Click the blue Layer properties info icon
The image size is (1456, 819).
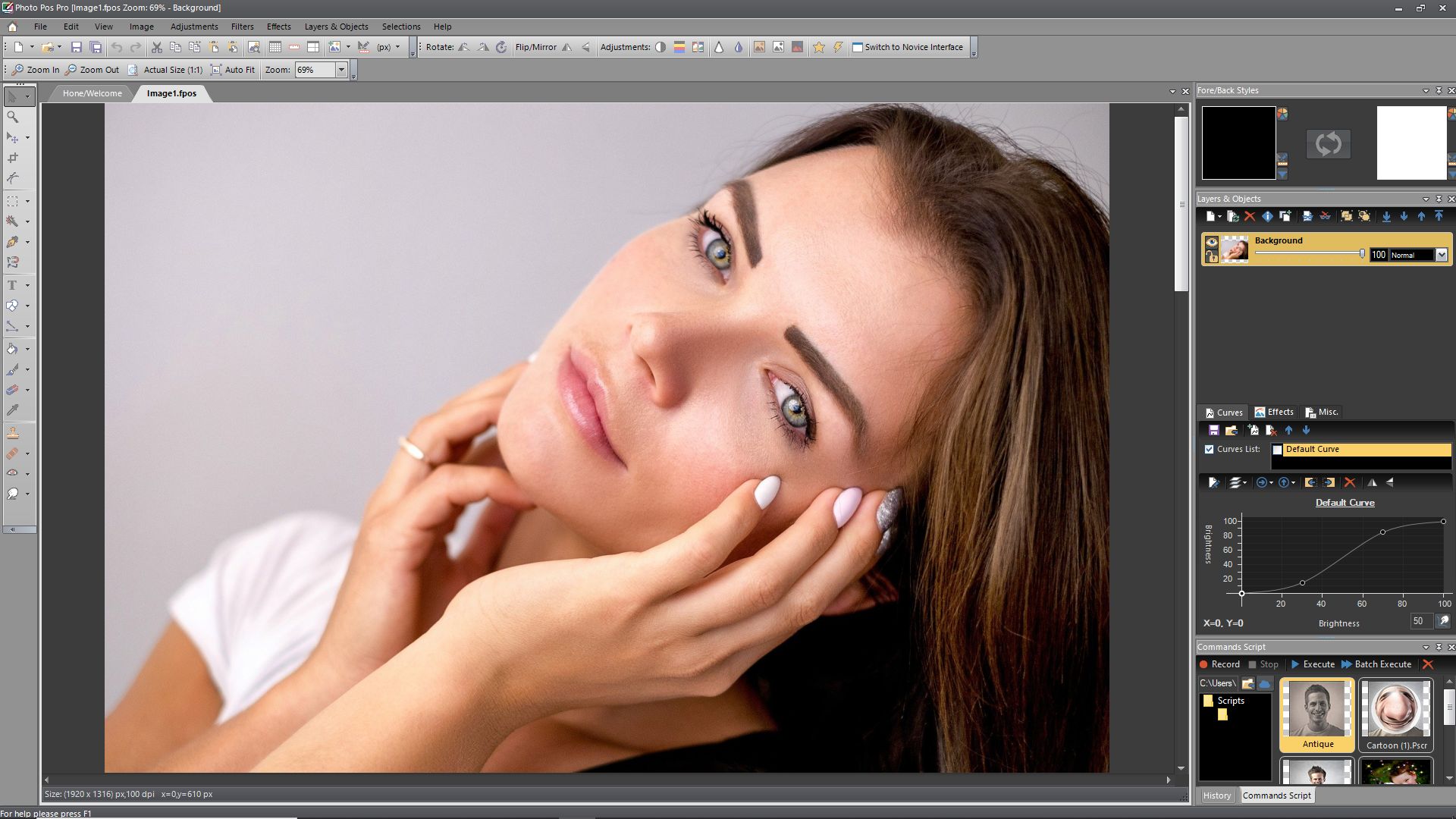tap(1267, 216)
